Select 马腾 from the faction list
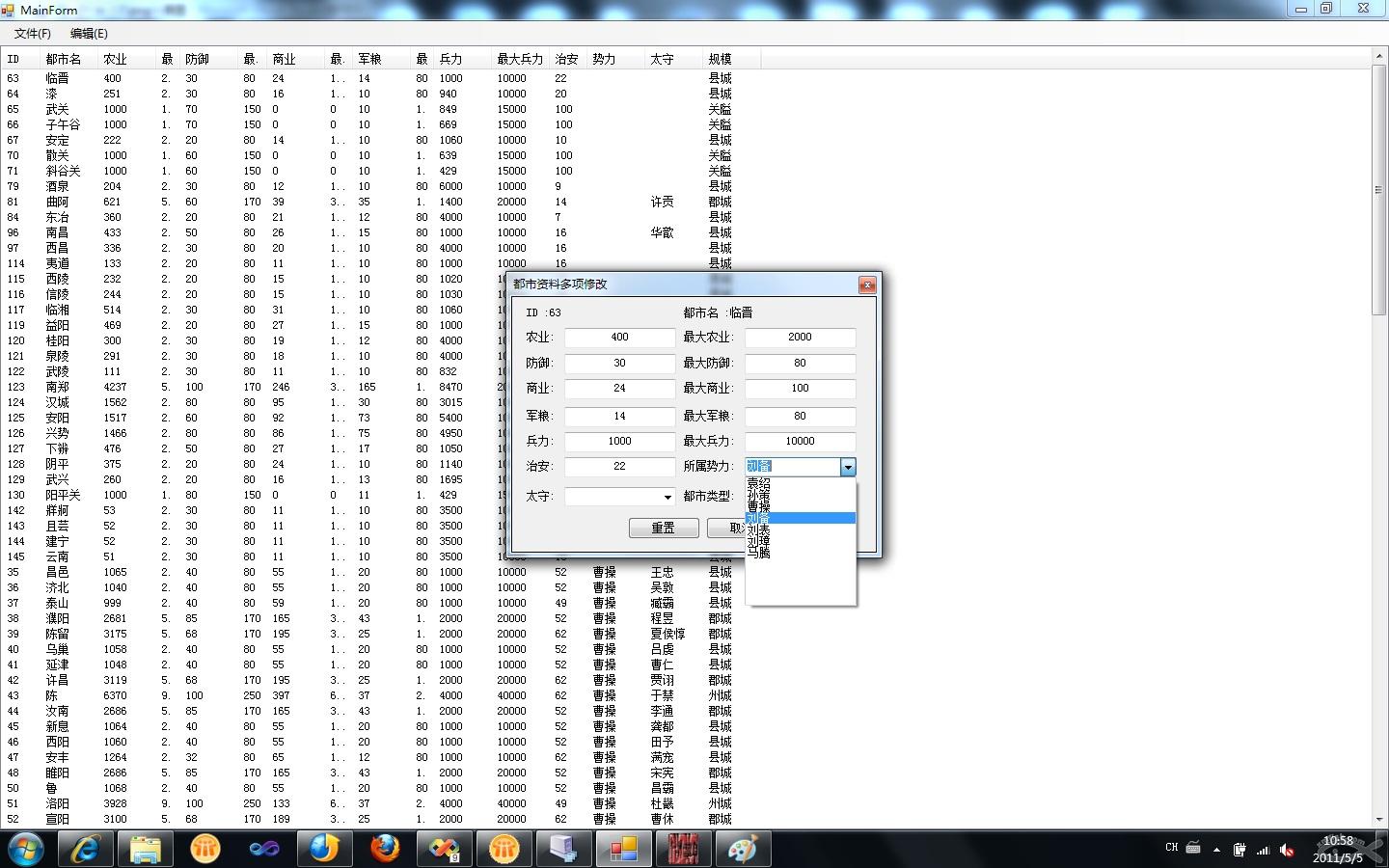 (759, 554)
